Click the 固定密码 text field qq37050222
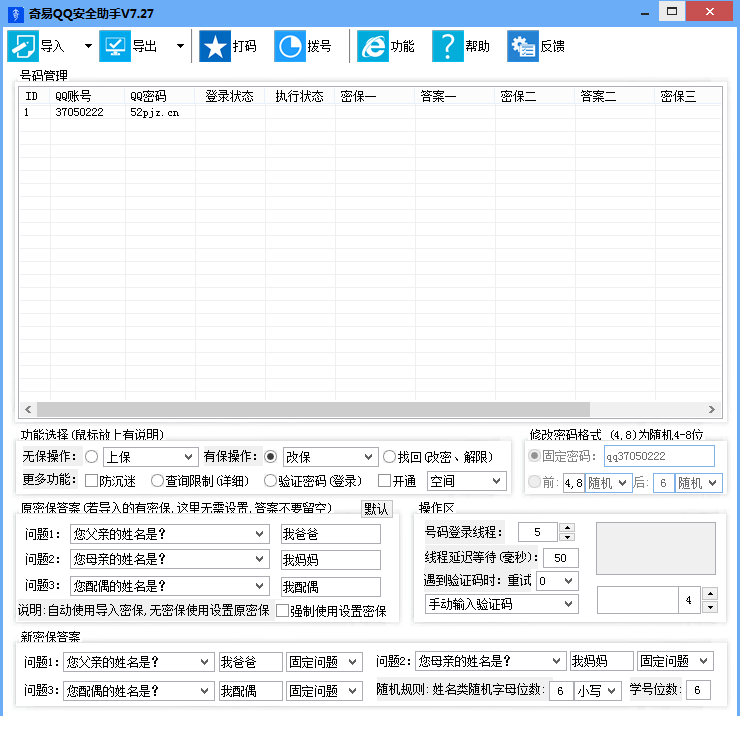The image size is (740, 739). (659, 456)
